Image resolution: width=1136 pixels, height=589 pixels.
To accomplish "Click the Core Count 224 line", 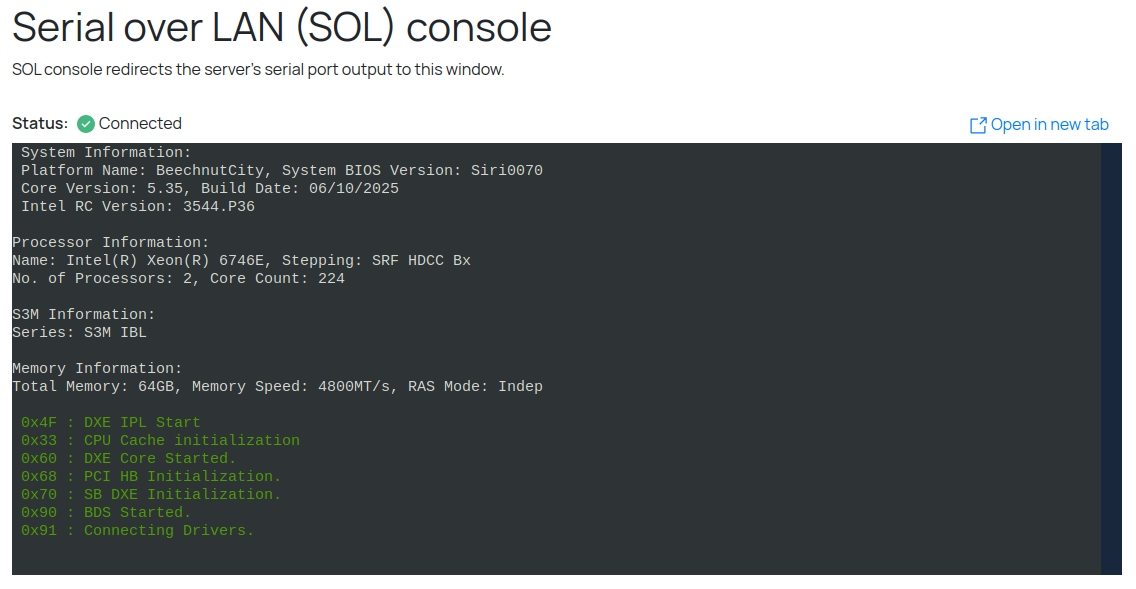I will coord(178,279).
